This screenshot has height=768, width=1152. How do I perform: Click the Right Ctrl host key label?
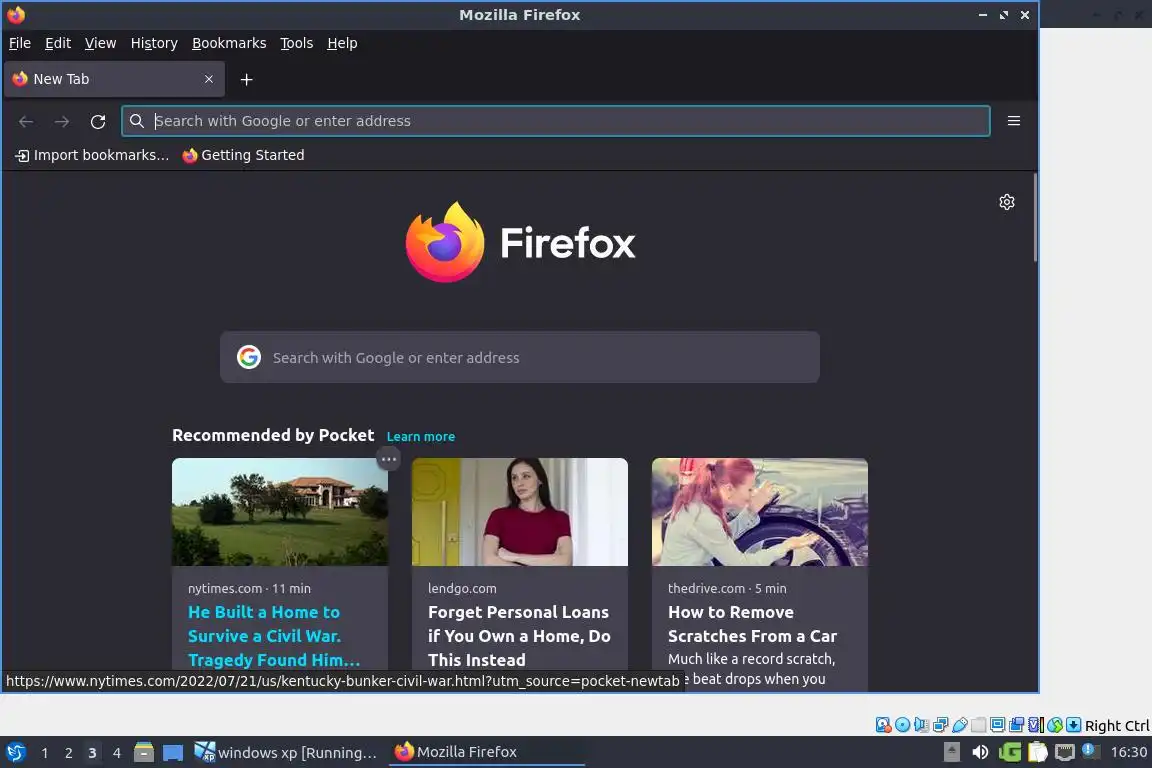1117,725
